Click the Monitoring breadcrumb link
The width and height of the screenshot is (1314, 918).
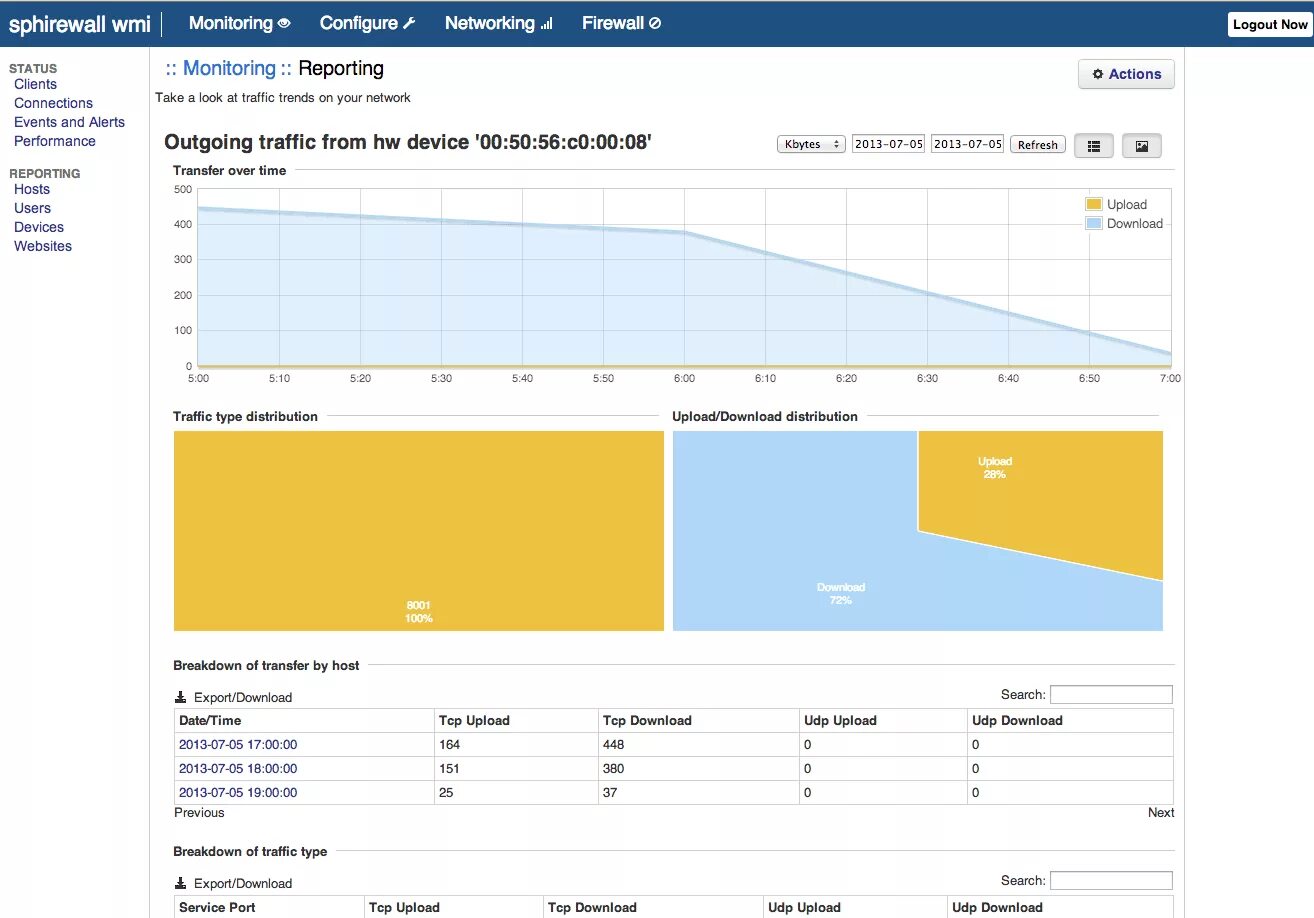[x=229, y=68]
